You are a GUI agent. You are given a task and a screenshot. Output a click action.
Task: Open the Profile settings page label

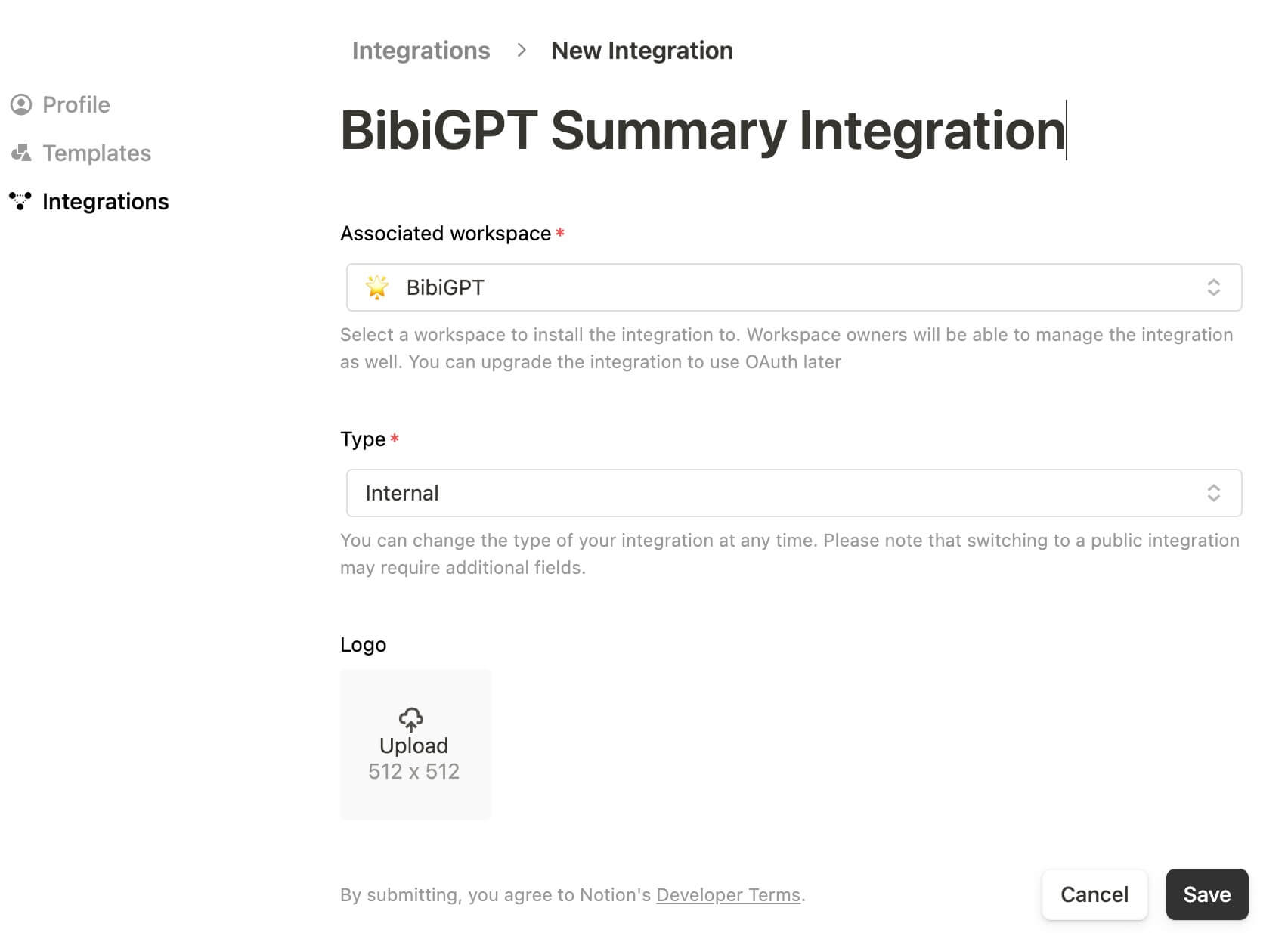[x=76, y=104]
